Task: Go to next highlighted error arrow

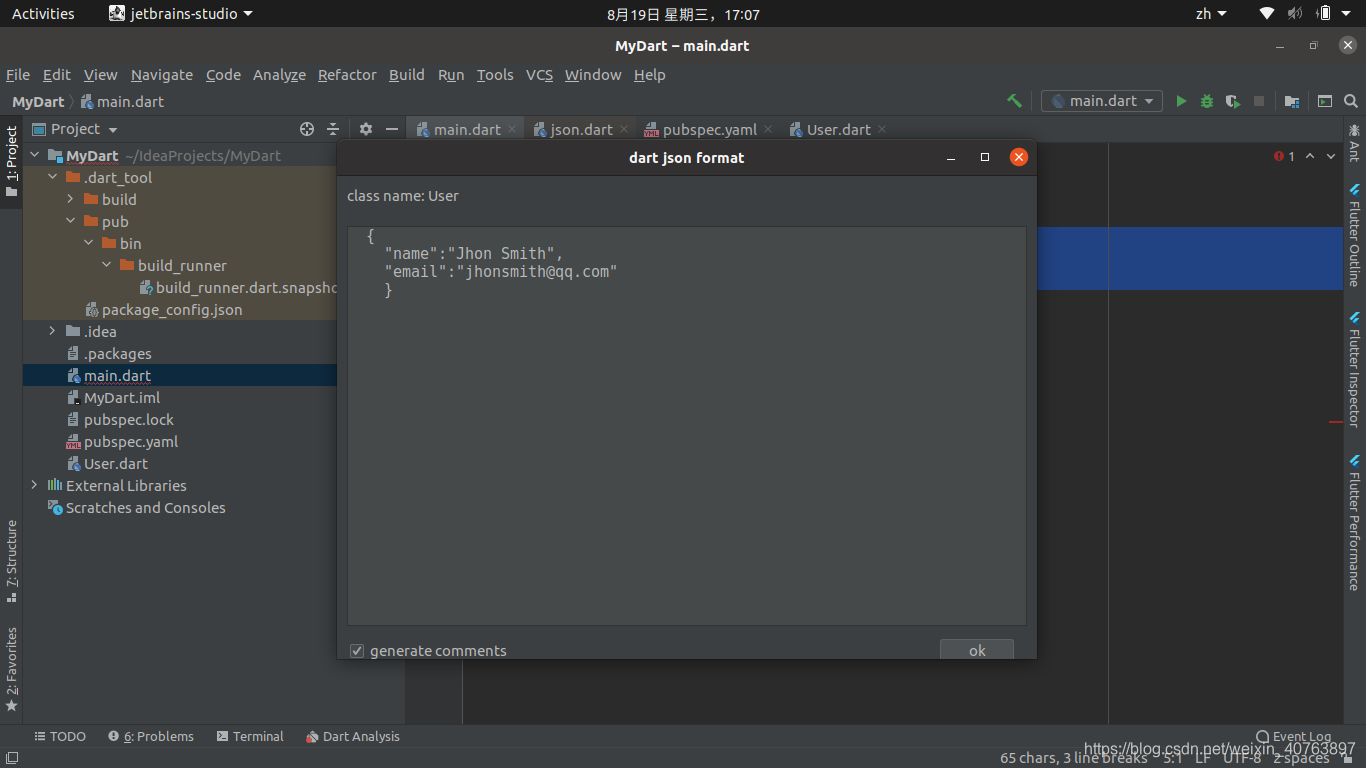Action: [1332, 156]
